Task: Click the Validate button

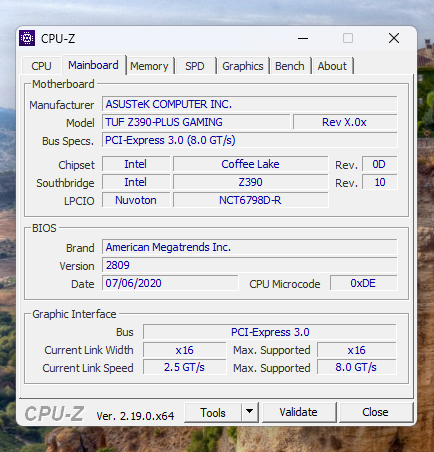Action: [x=298, y=412]
